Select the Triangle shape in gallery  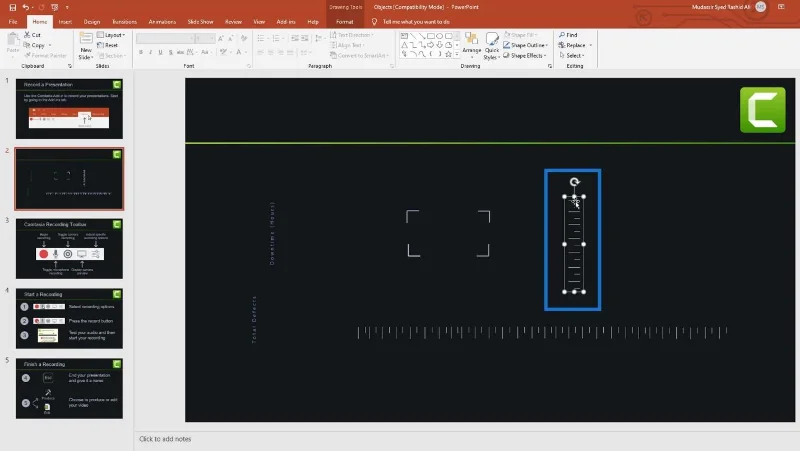(x=404, y=45)
